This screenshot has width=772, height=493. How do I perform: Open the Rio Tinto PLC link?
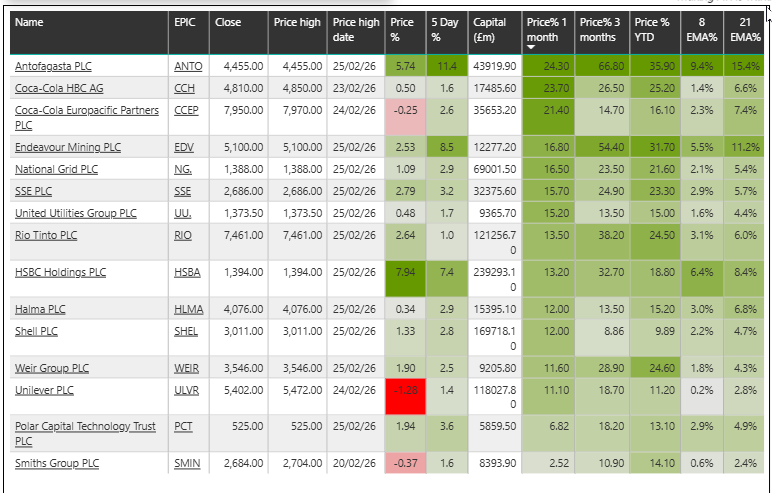[x=46, y=235]
